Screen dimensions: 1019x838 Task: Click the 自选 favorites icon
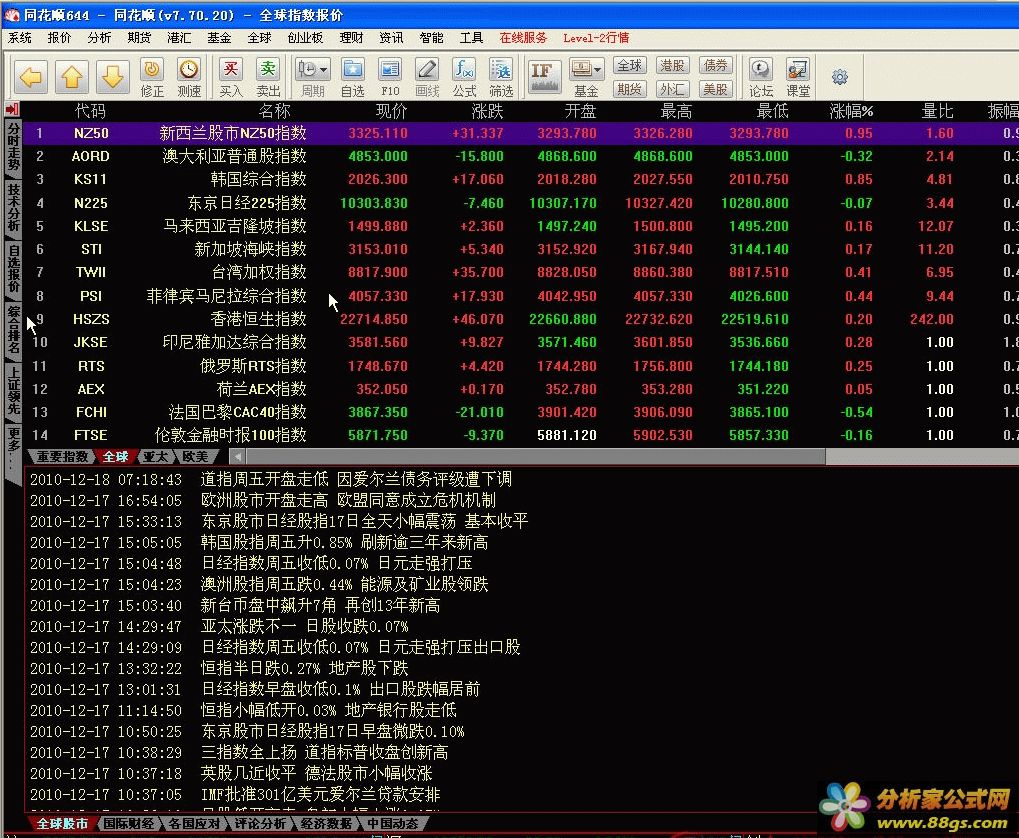(353, 77)
